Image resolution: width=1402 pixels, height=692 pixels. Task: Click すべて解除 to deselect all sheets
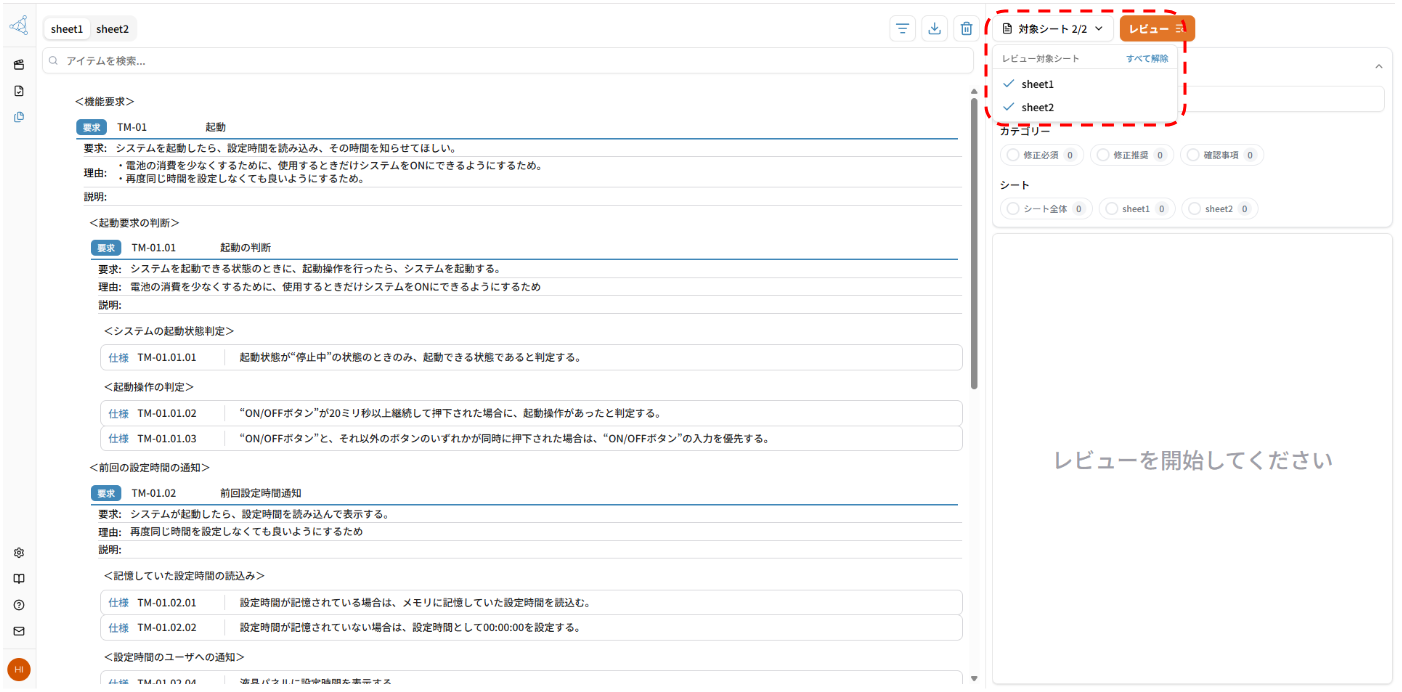[x=1147, y=58]
